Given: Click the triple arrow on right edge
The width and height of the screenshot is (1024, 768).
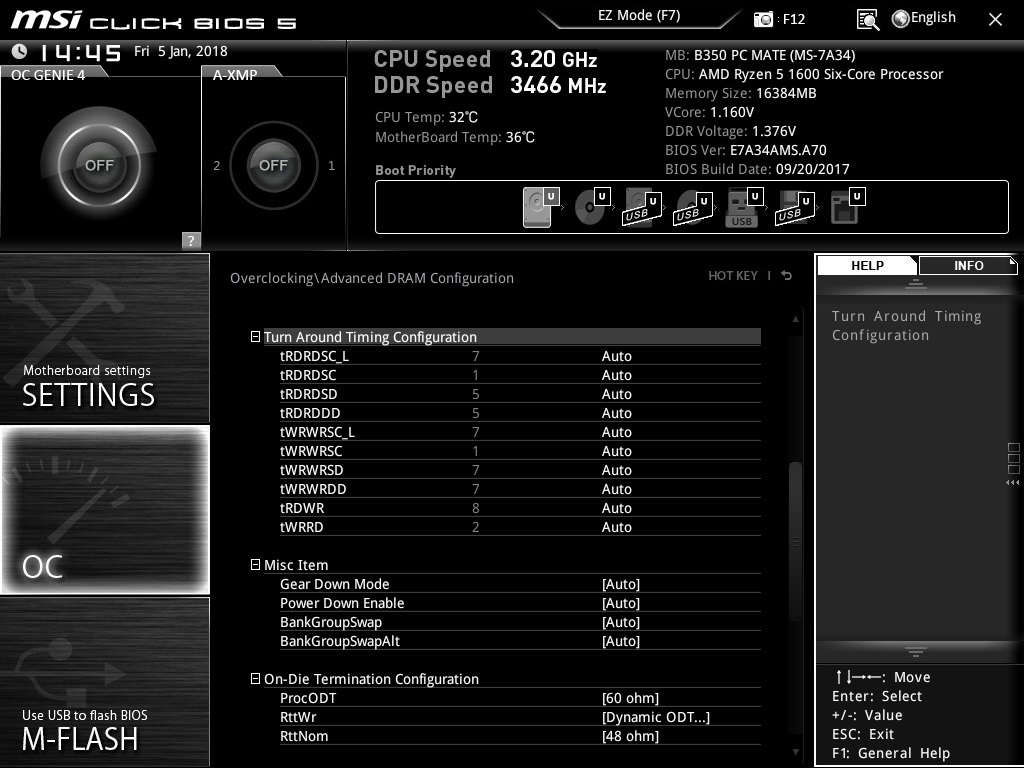Looking at the screenshot, I should click(1012, 483).
